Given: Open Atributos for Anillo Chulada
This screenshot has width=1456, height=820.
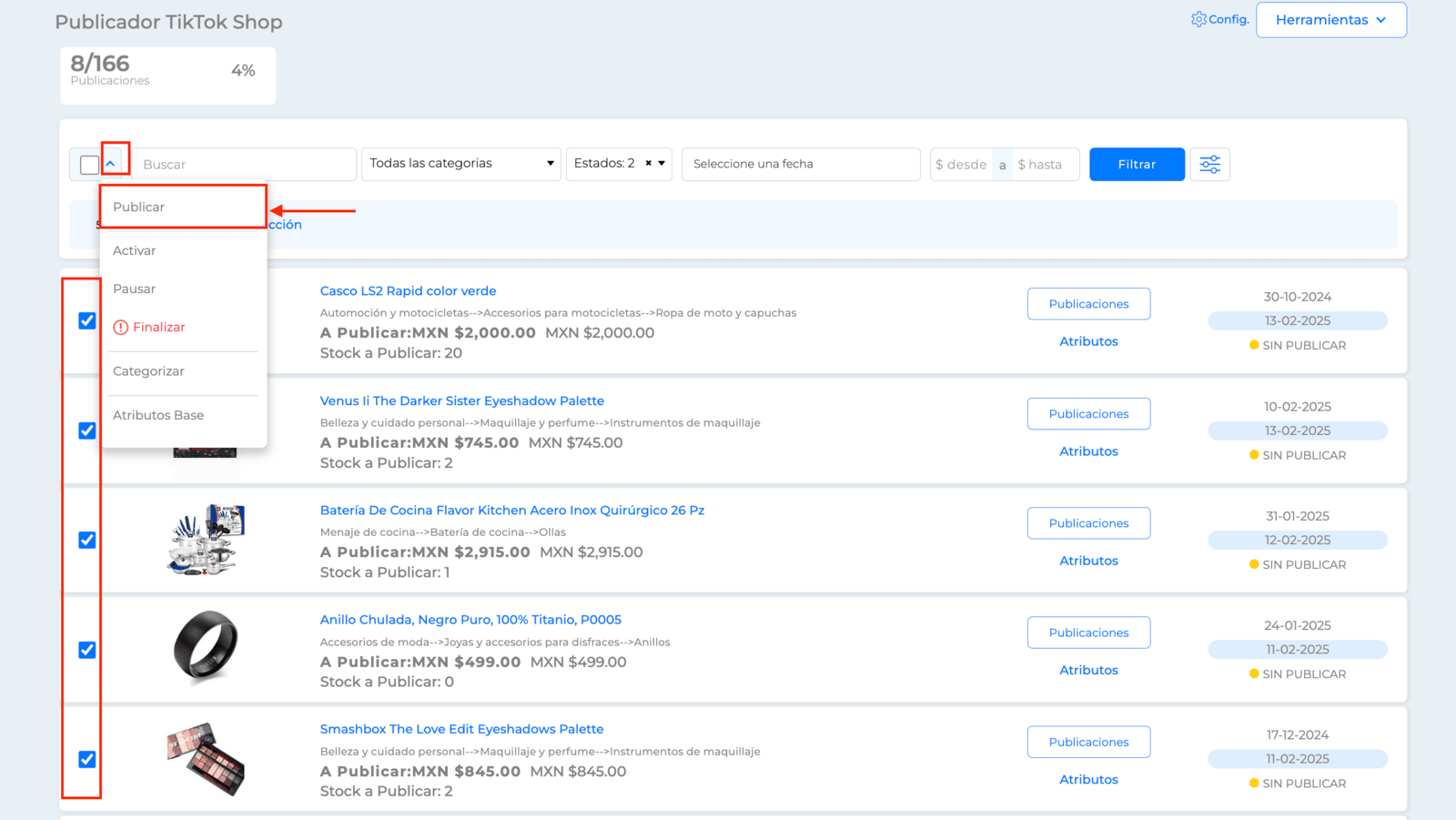Looking at the screenshot, I should coord(1088,670).
